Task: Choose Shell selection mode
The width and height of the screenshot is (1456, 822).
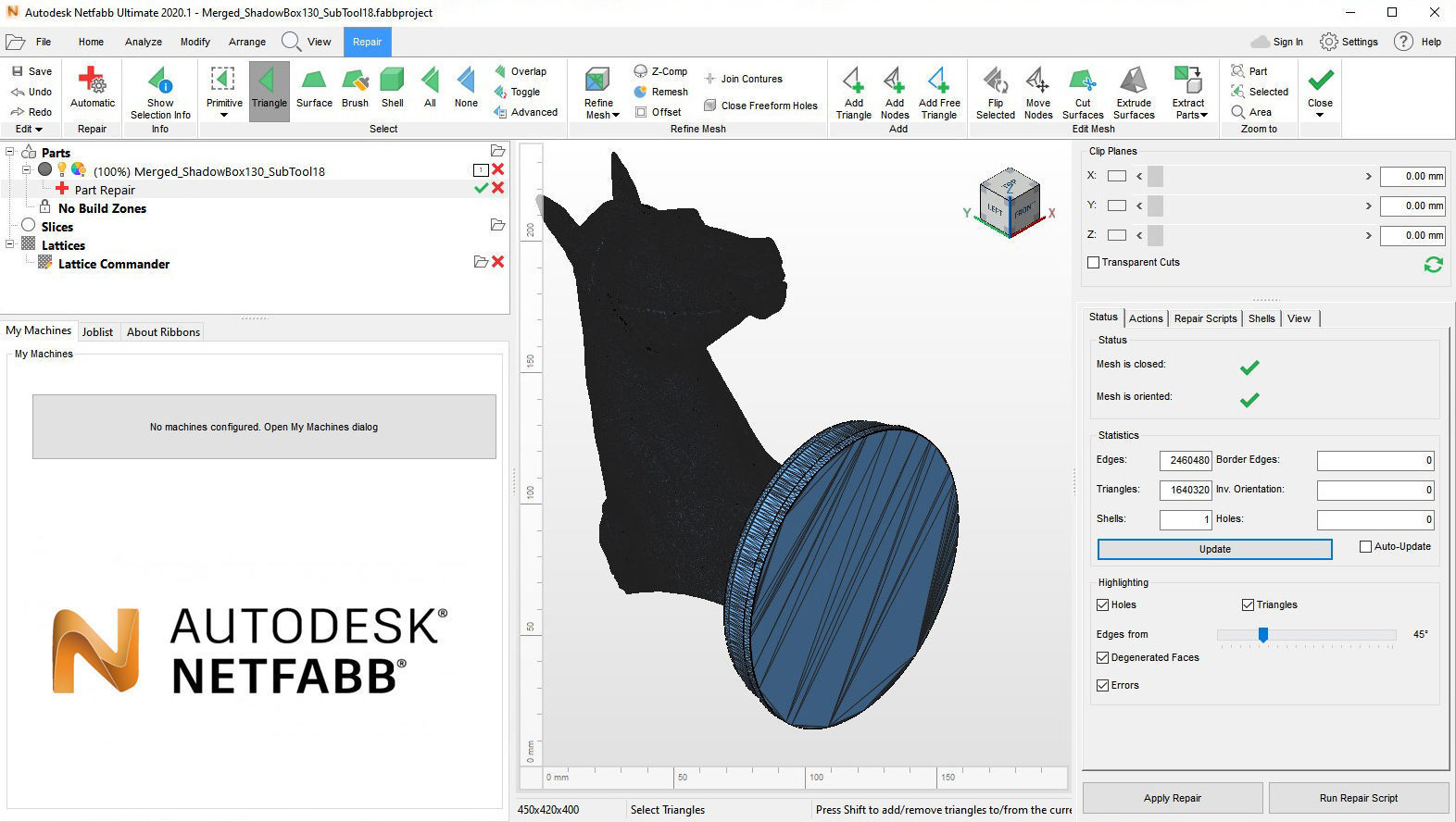Action: tap(393, 89)
